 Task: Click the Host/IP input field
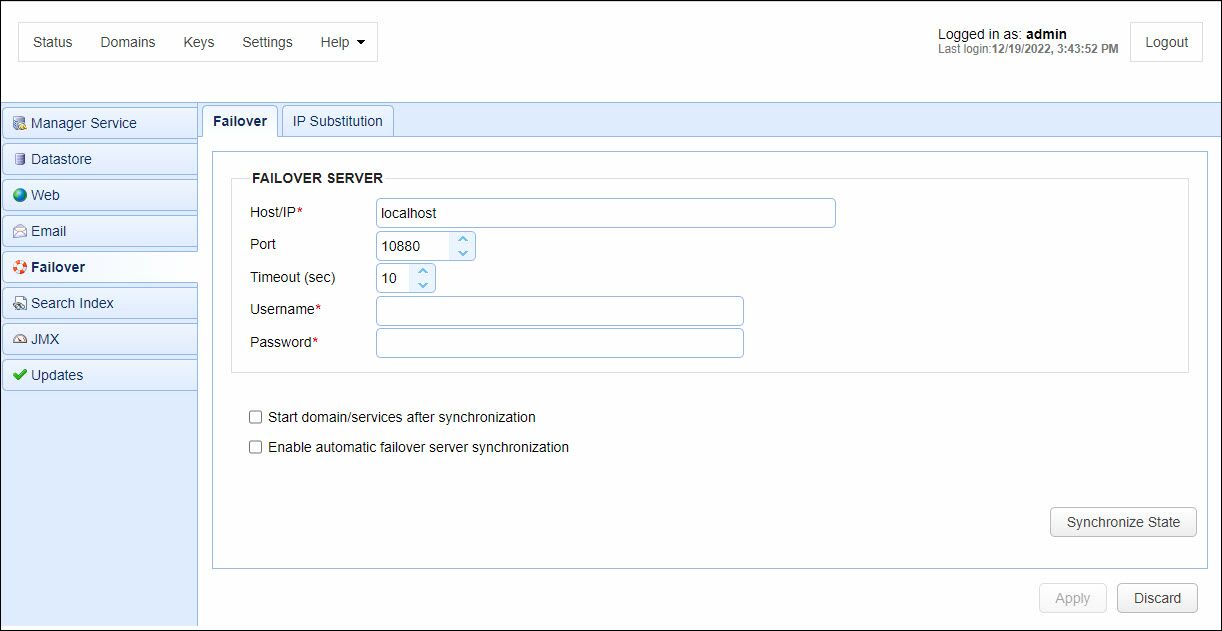(606, 213)
